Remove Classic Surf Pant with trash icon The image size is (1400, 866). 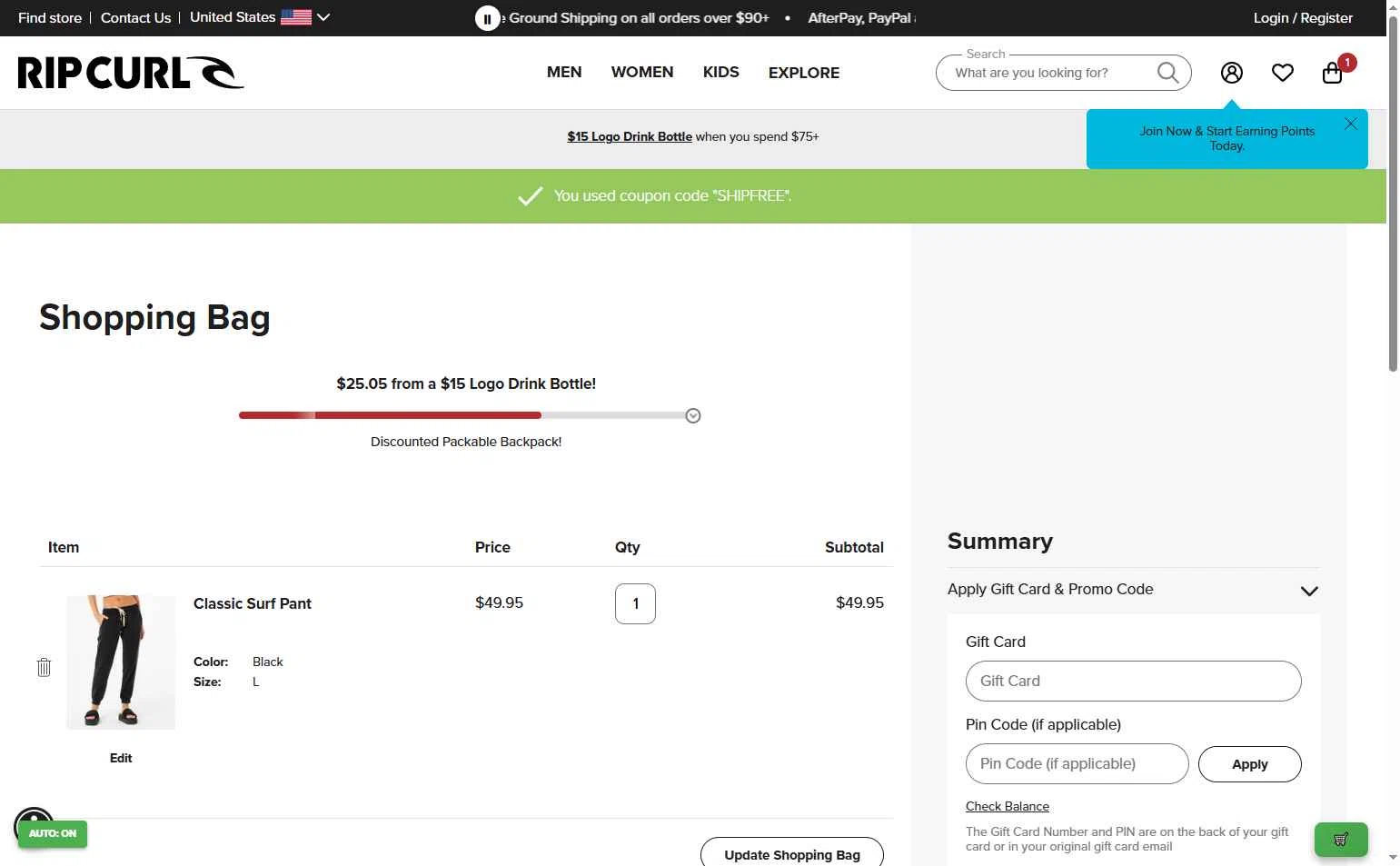(x=44, y=667)
